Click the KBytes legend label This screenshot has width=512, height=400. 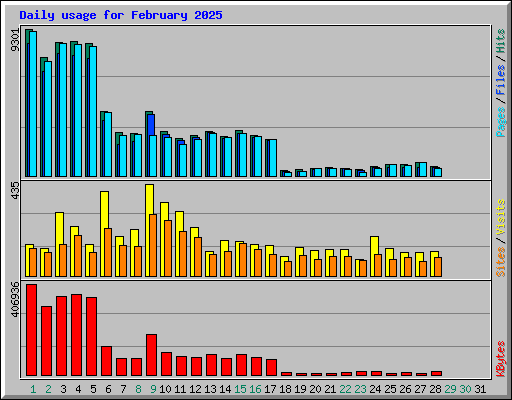pos(501,359)
